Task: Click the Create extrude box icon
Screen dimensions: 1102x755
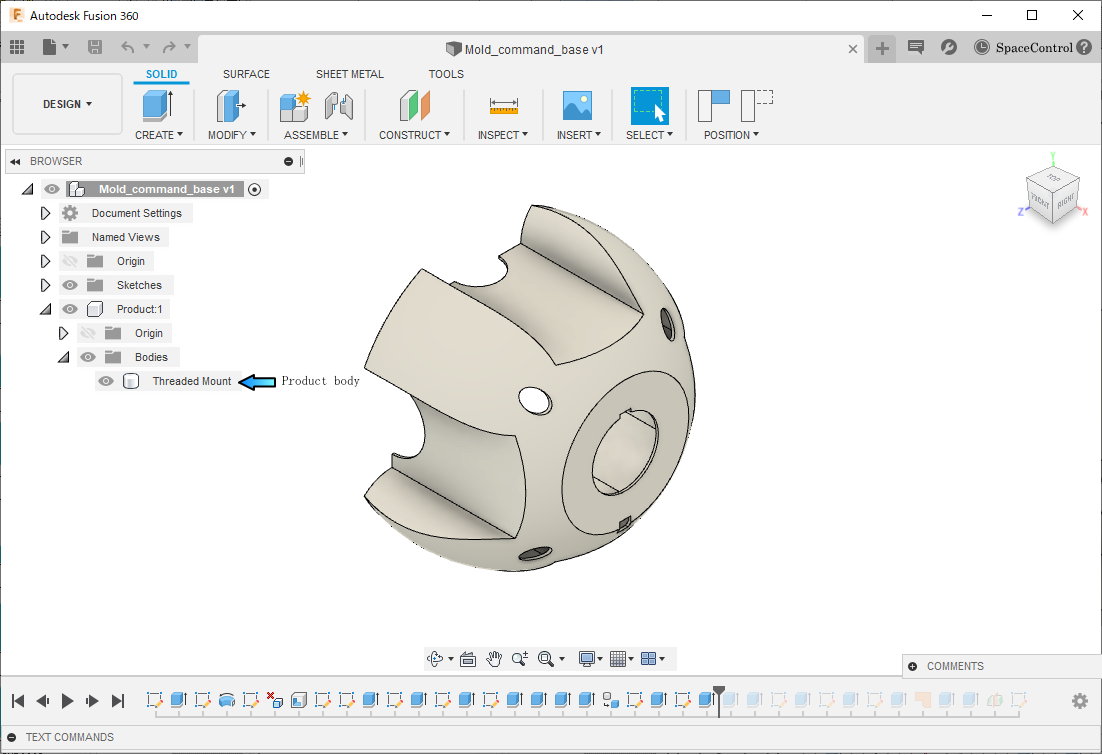Action: click(158, 105)
